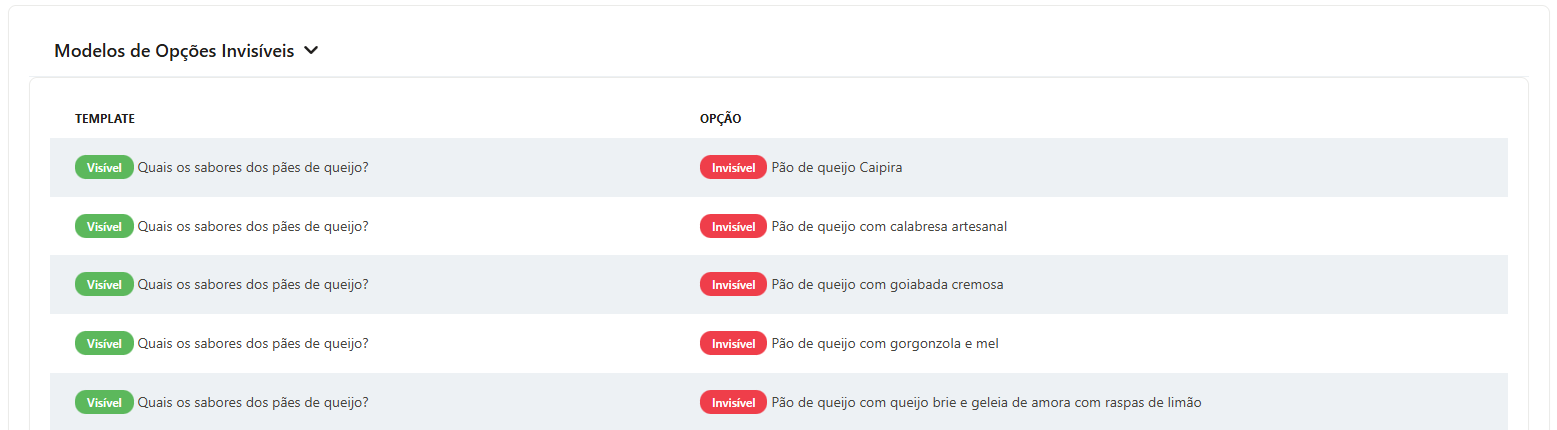Click the chevron beside Modelos de Opções Invisíveis
1557x430 pixels.
click(311, 51)
